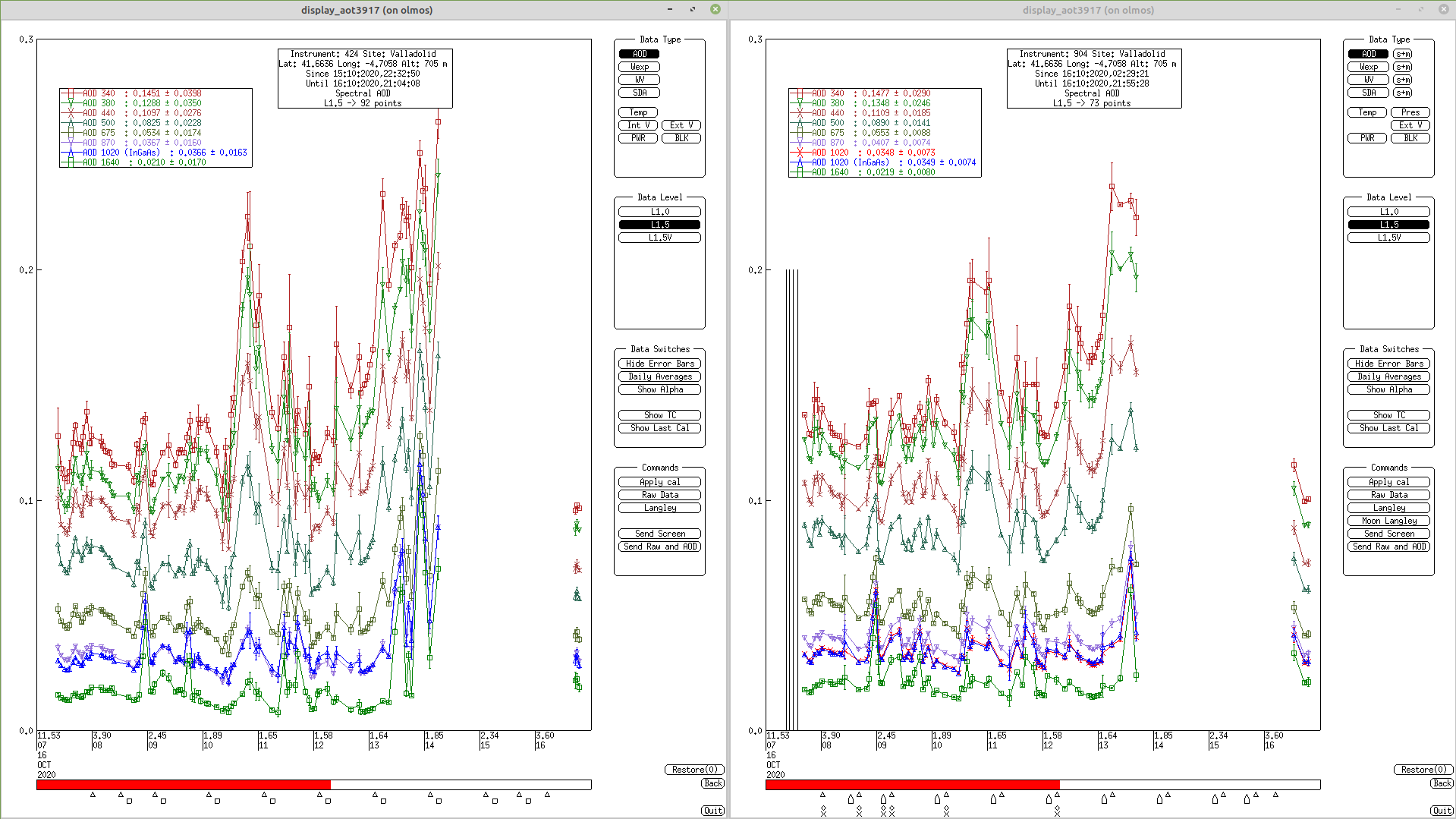Click Send Raw and AOD, Instrument 424 window
Viewport: 1456px width, 819px height.
coord(659,547)
